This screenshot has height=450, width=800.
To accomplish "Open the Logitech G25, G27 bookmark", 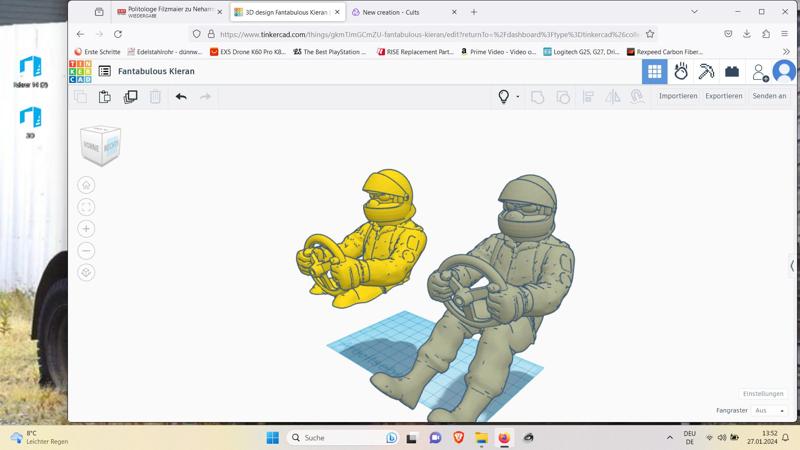I will coord(581,52).
